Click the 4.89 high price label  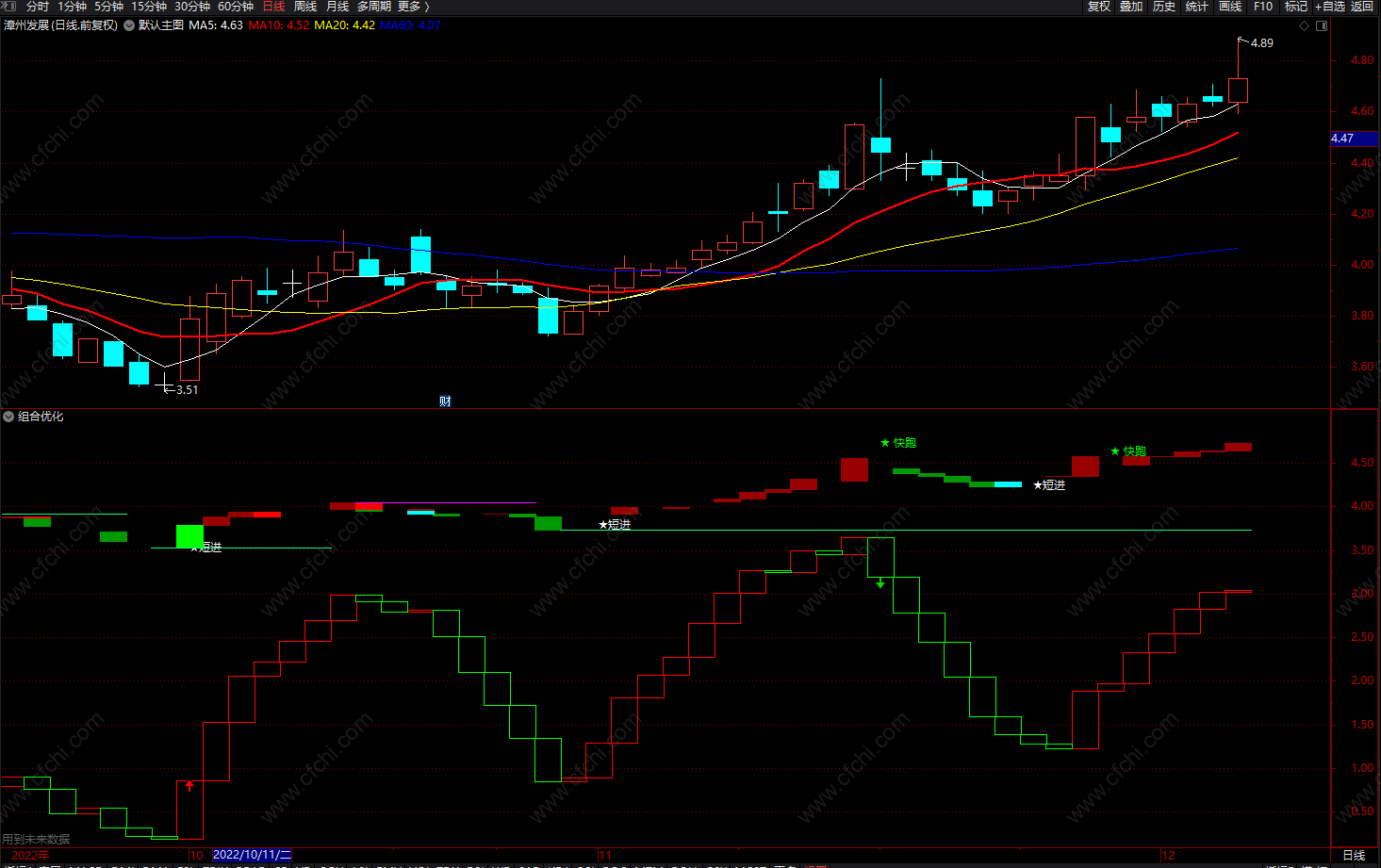[1261, 43]
